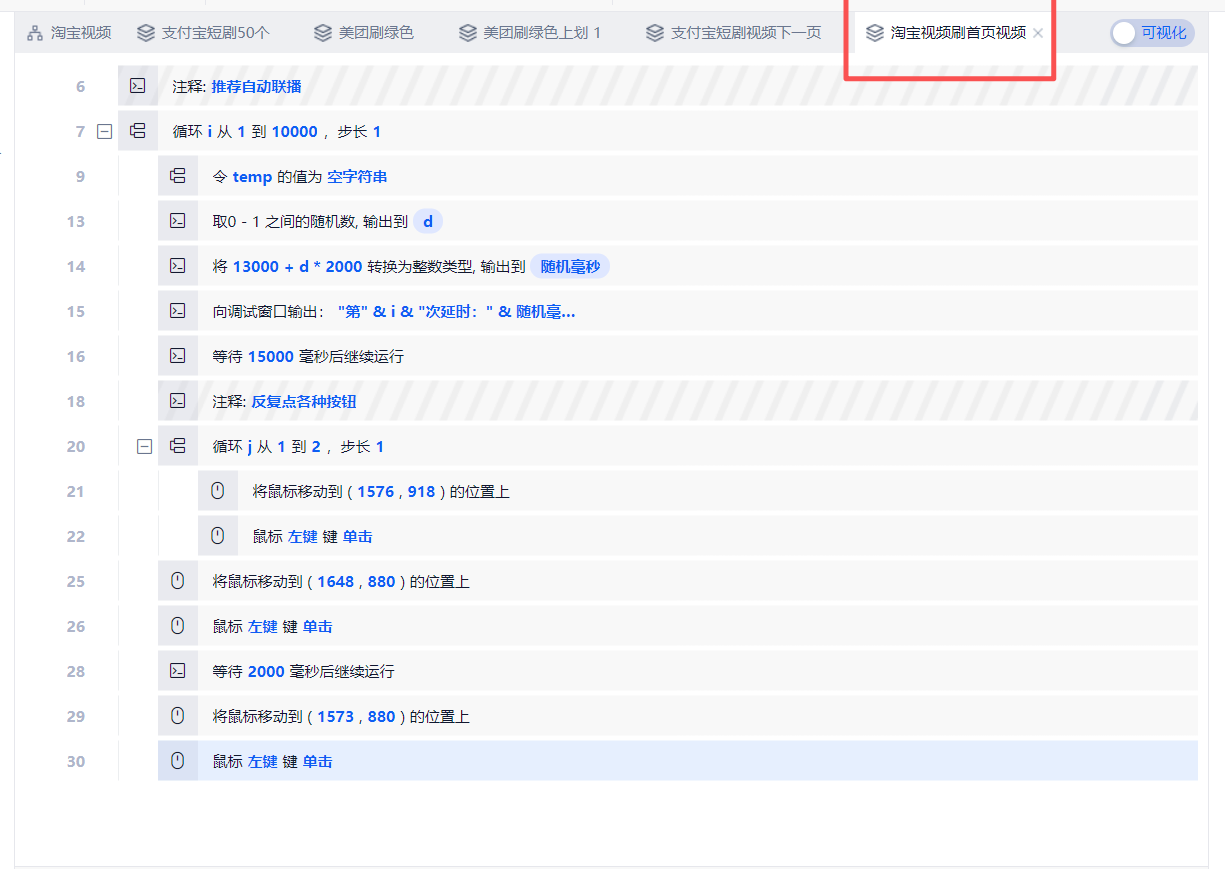Click the mouse icon on line 29
This screenshot has width=1225, height=869.
[178, 716]
